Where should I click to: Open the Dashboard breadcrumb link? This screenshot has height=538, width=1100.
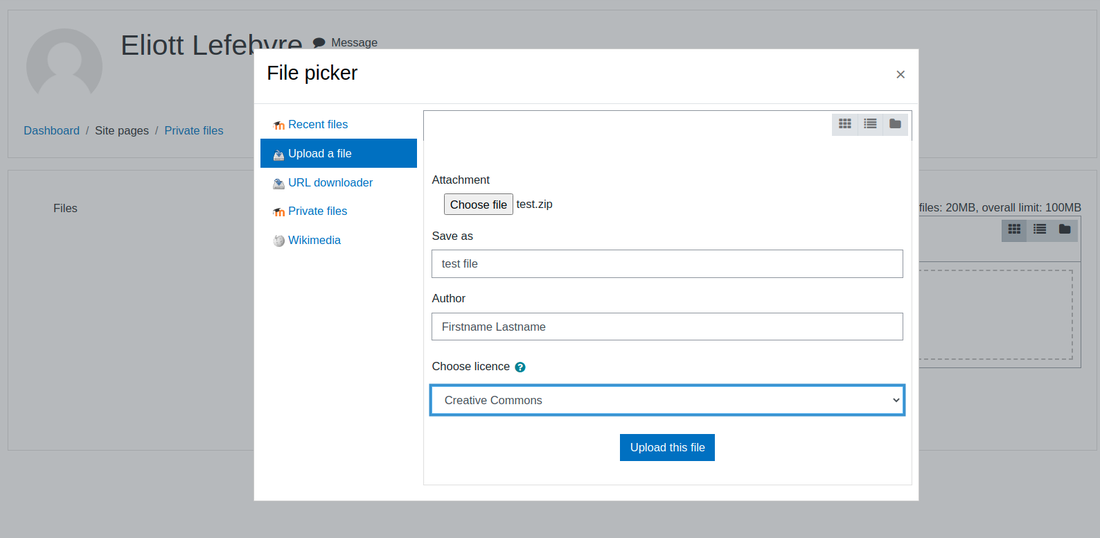pos(52,130)
